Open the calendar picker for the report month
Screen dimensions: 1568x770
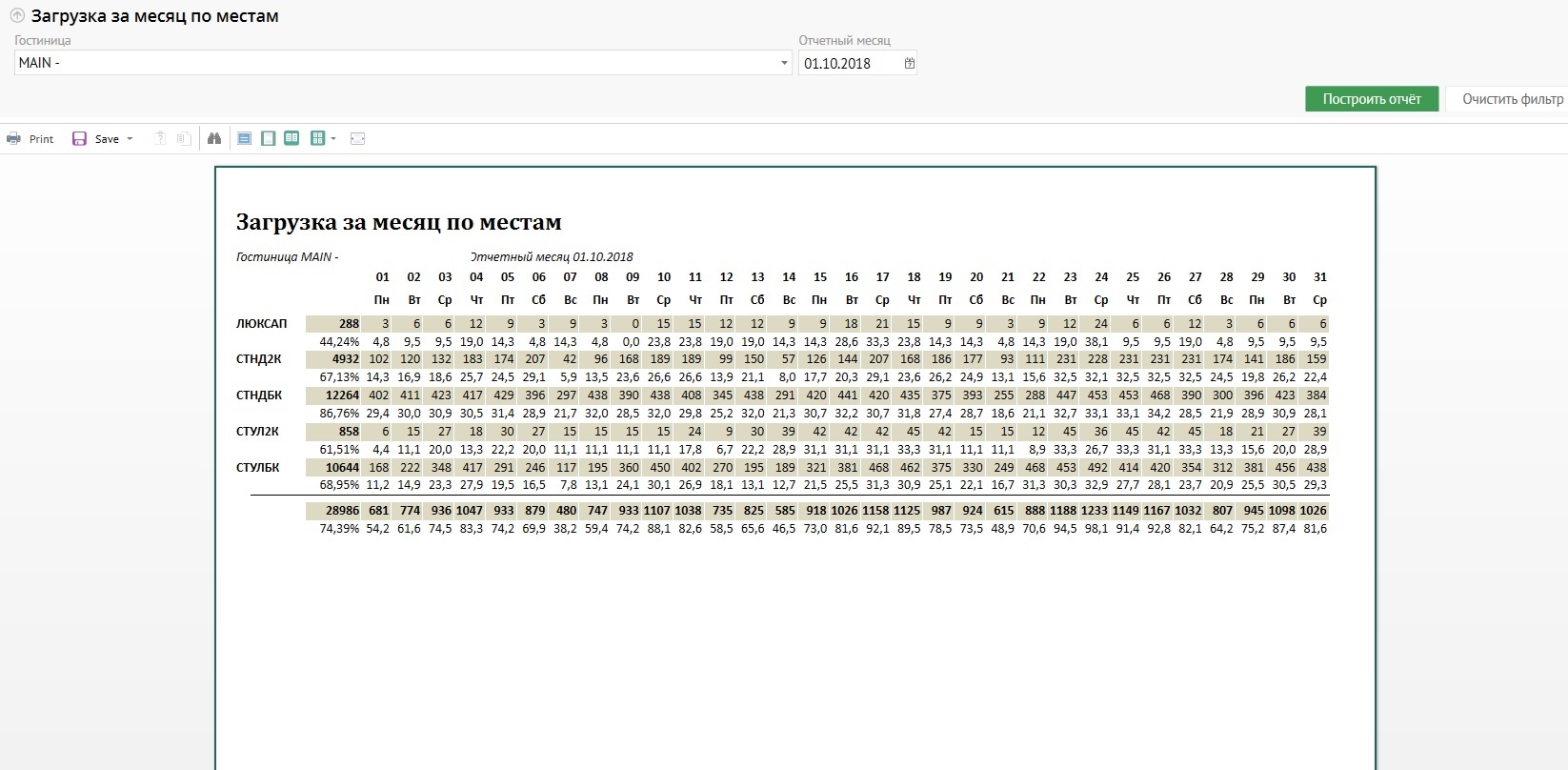[910, 64]
